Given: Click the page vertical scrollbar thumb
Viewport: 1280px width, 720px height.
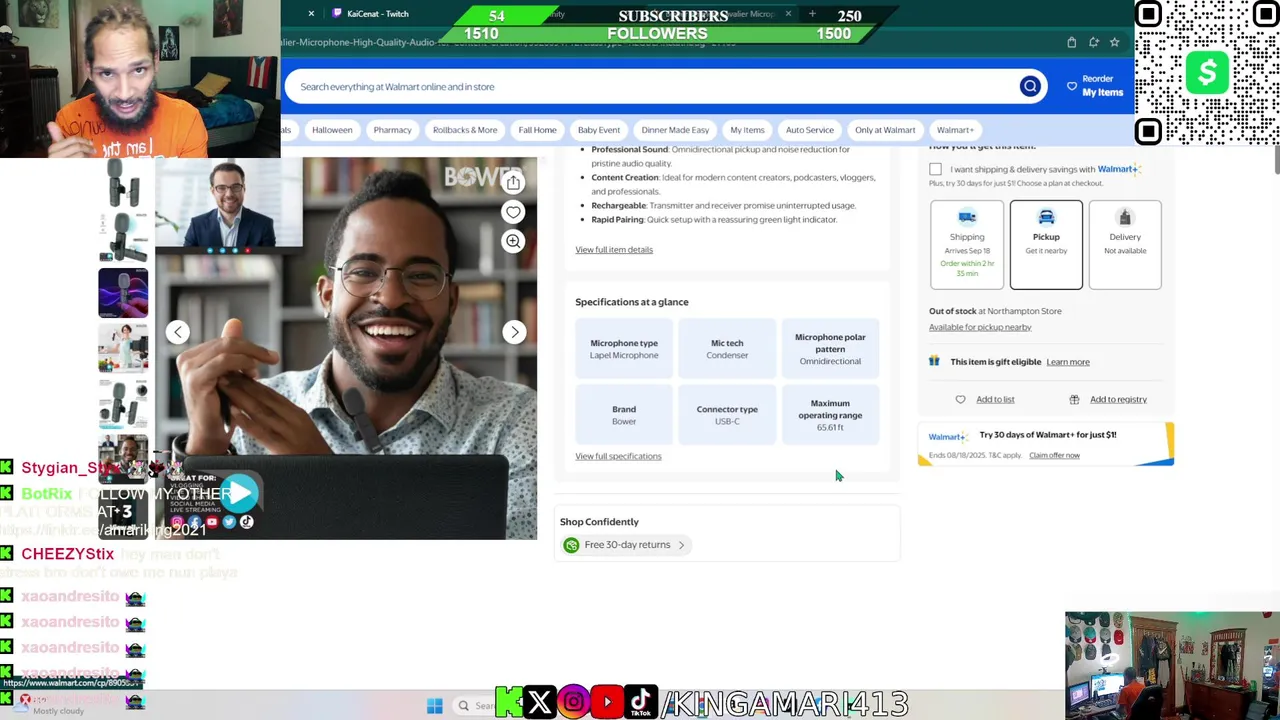Looking at the screenshot, I should 1276,160.
